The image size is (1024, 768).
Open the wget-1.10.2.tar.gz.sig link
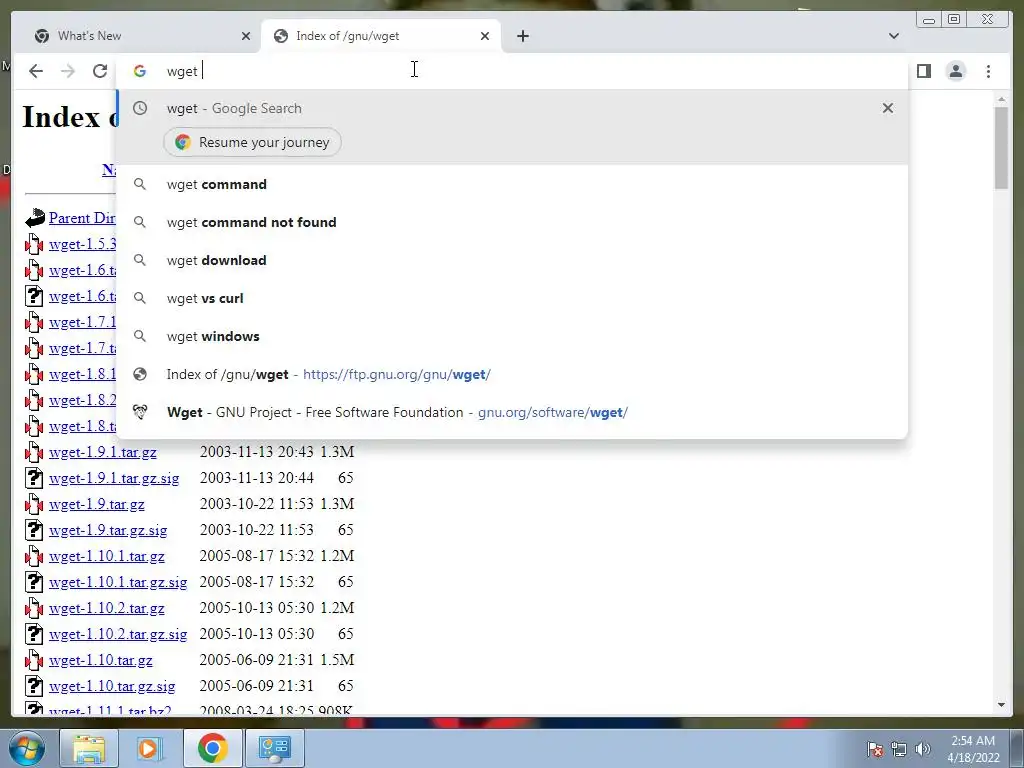[x=118, y=634]
